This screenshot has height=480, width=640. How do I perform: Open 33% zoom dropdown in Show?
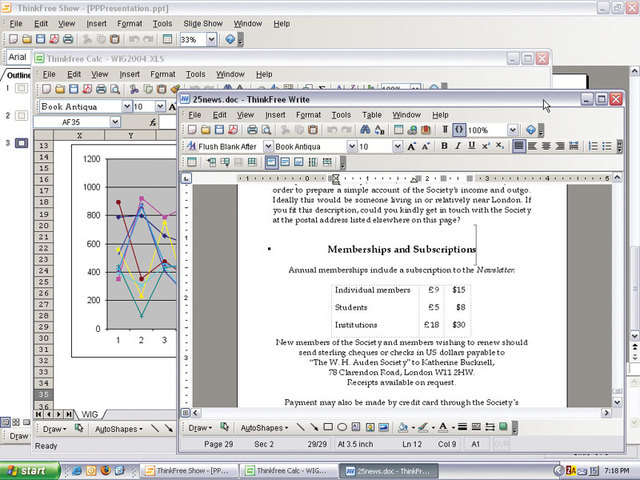pyautogui.click(x=211, y=40)
